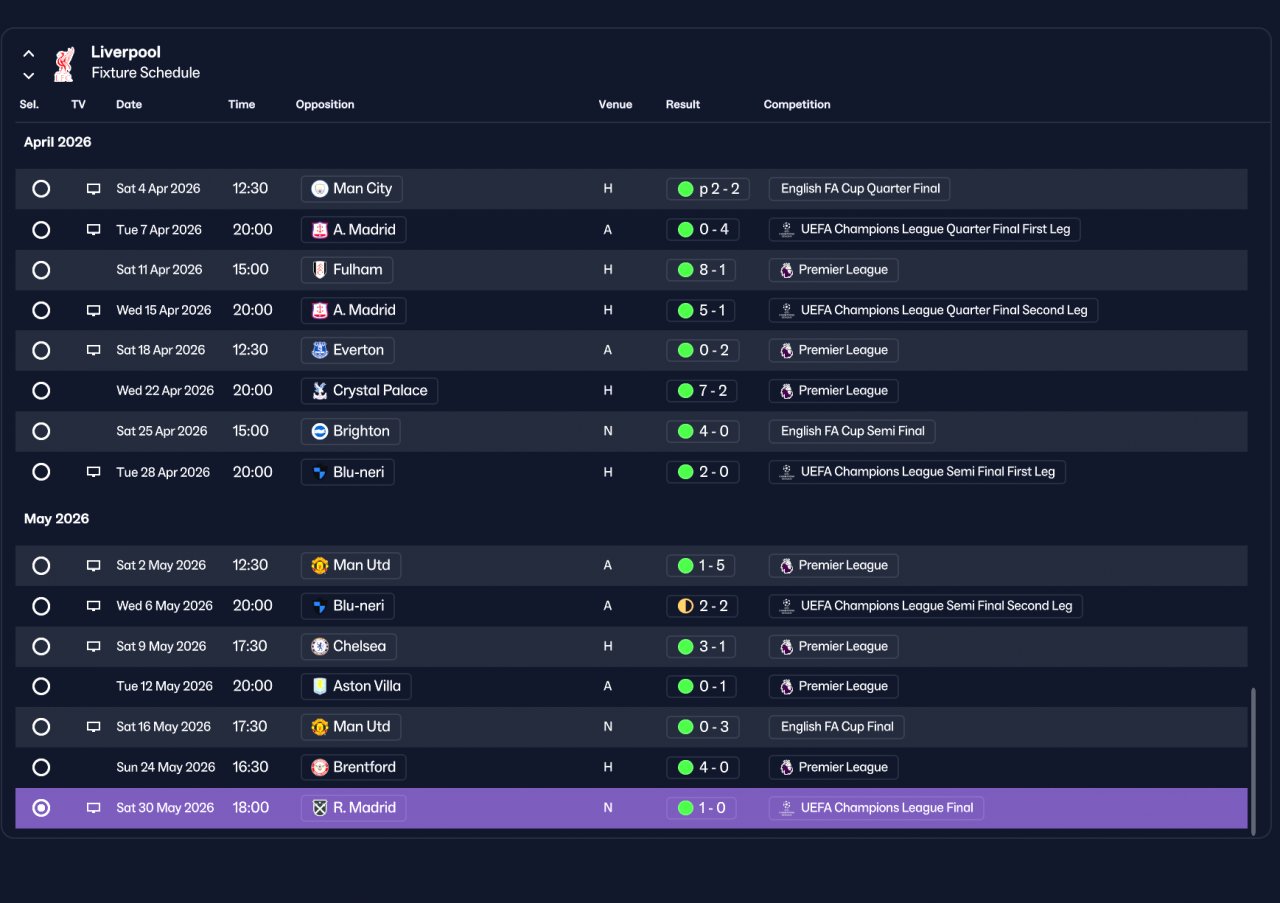Image resolution: width=1280 pixels, height=903 pixels.
Task: Click the half-orange draw indicator for Blu-neri 2 - 2
Action: click(x=685, y=606)
